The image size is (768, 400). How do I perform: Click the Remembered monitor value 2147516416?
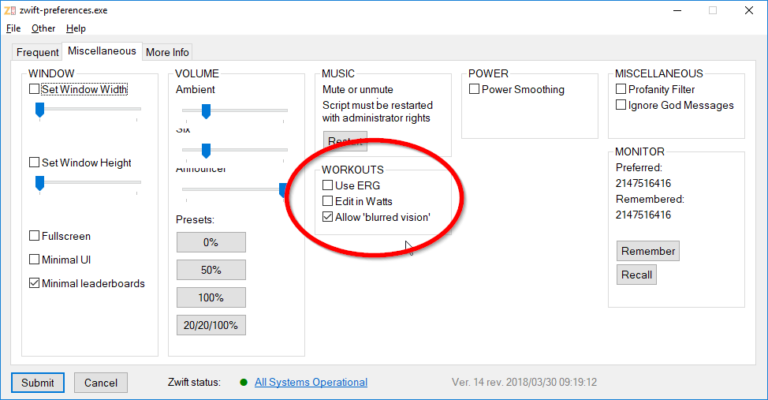[643, 214]
